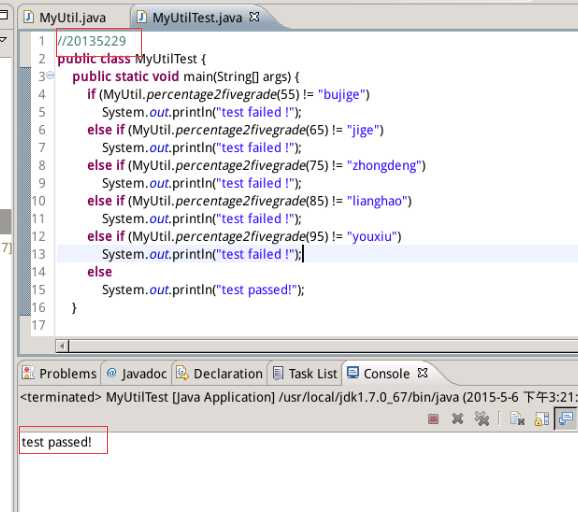
Task: Close the MyUtilTest.java tab
Action: [254, 17]
